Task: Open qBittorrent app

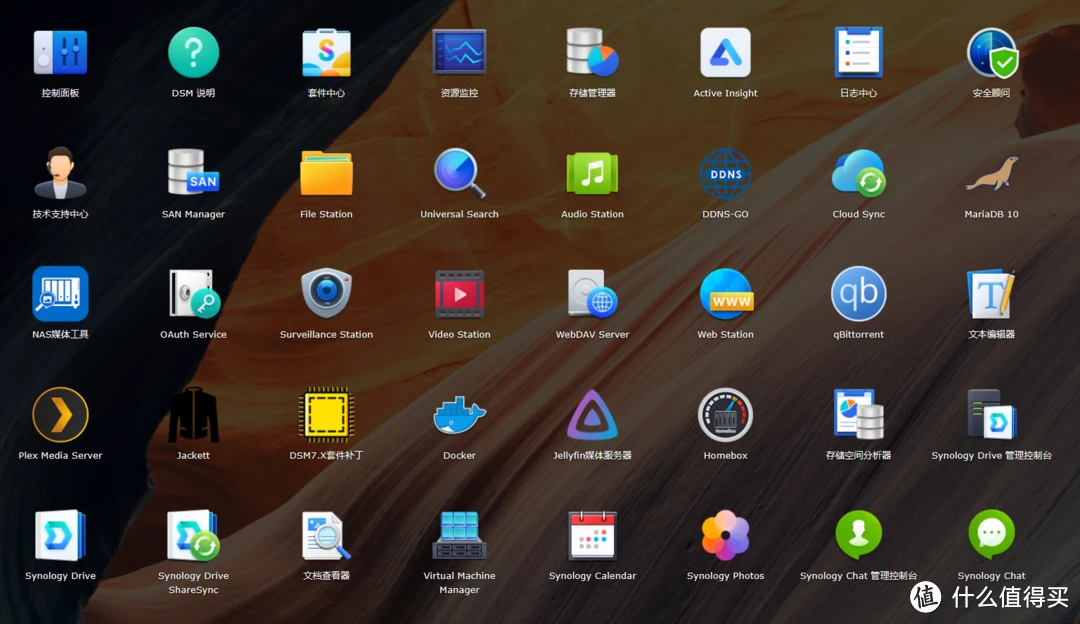Action: coord(858,294)
